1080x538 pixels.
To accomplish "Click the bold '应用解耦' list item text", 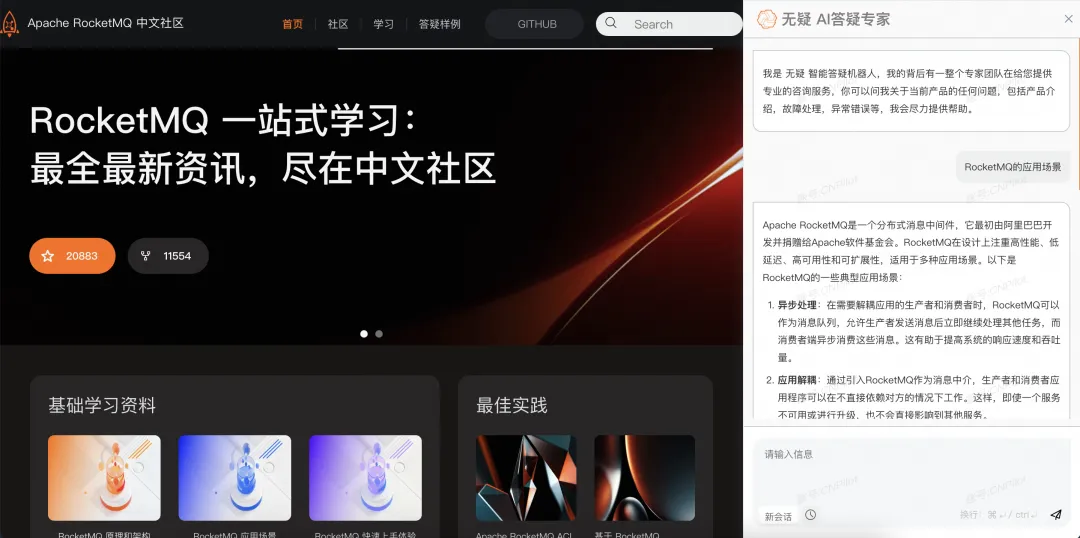I will click(798, 380).
